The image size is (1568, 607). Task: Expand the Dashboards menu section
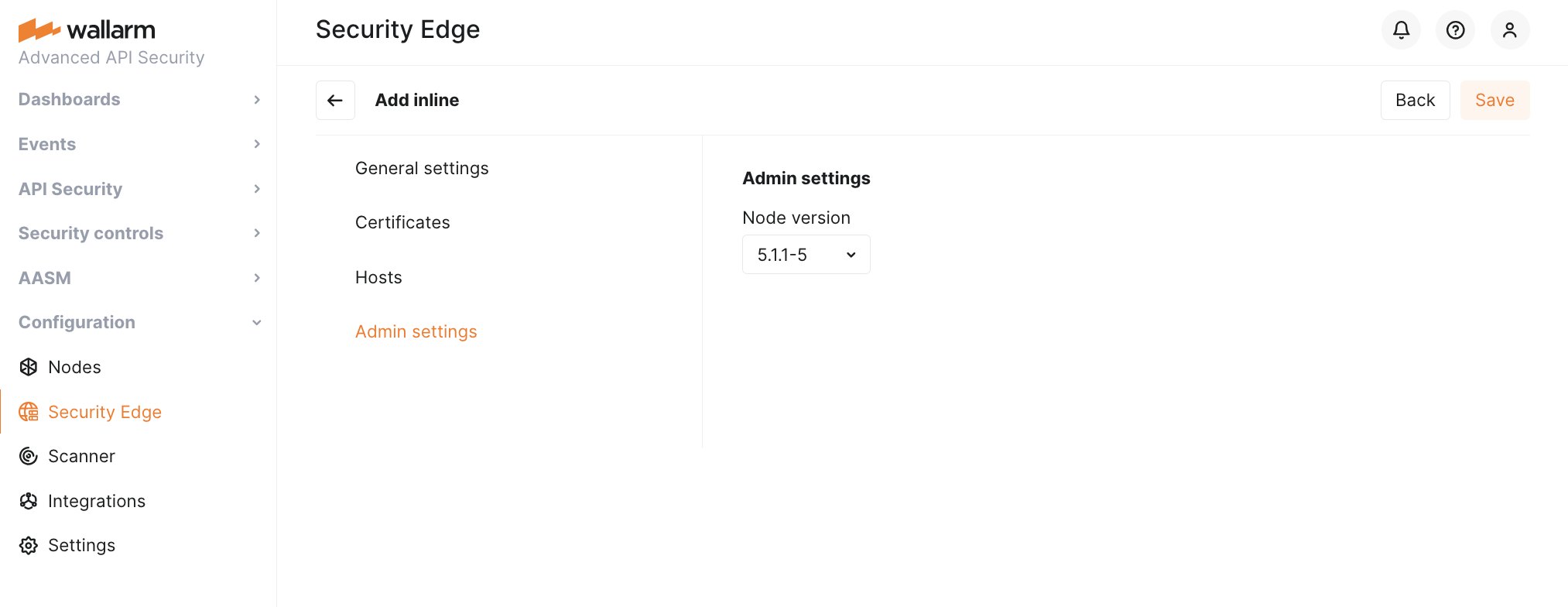coord(139,100)
